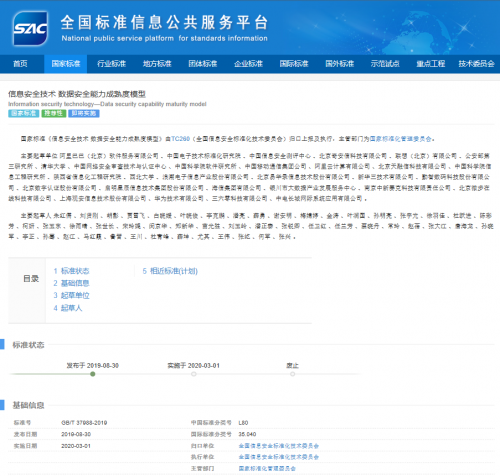
Task: Click the green 推荐性 tag
Action: (54, 113)
